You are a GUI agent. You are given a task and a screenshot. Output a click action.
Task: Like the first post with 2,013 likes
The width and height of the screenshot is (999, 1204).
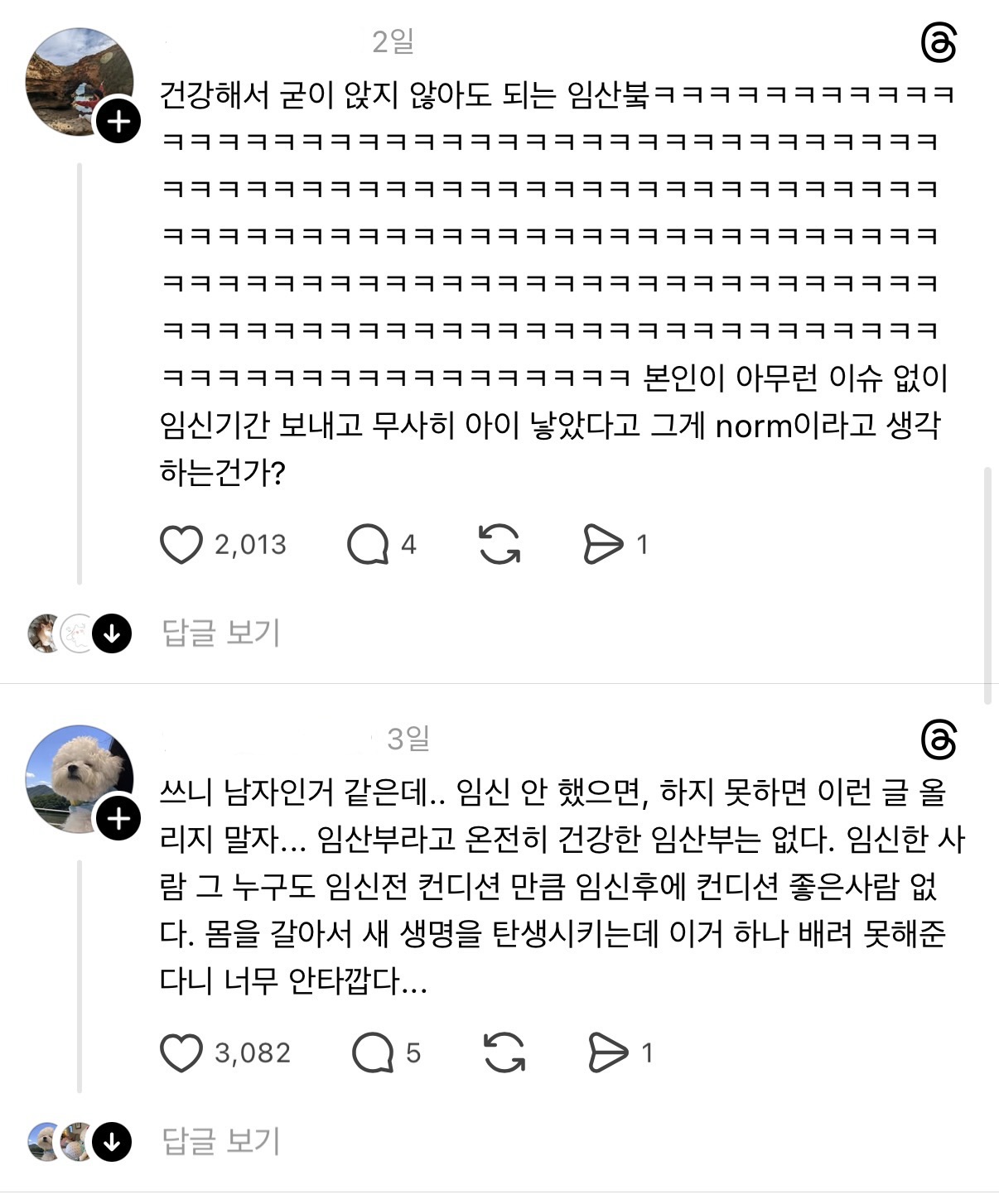point(181,545)
